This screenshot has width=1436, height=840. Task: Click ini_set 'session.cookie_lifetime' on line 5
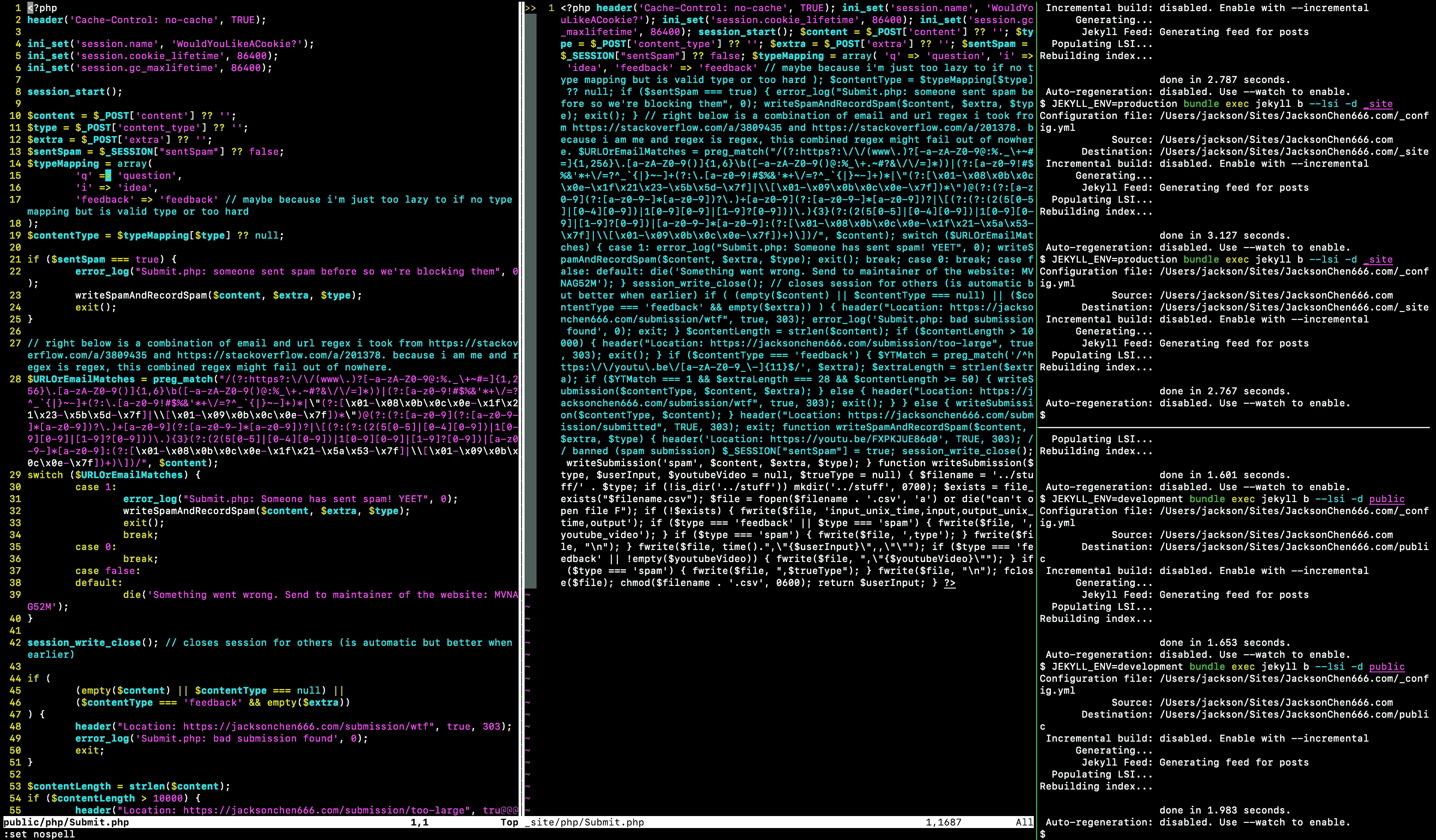click(153, 56)
